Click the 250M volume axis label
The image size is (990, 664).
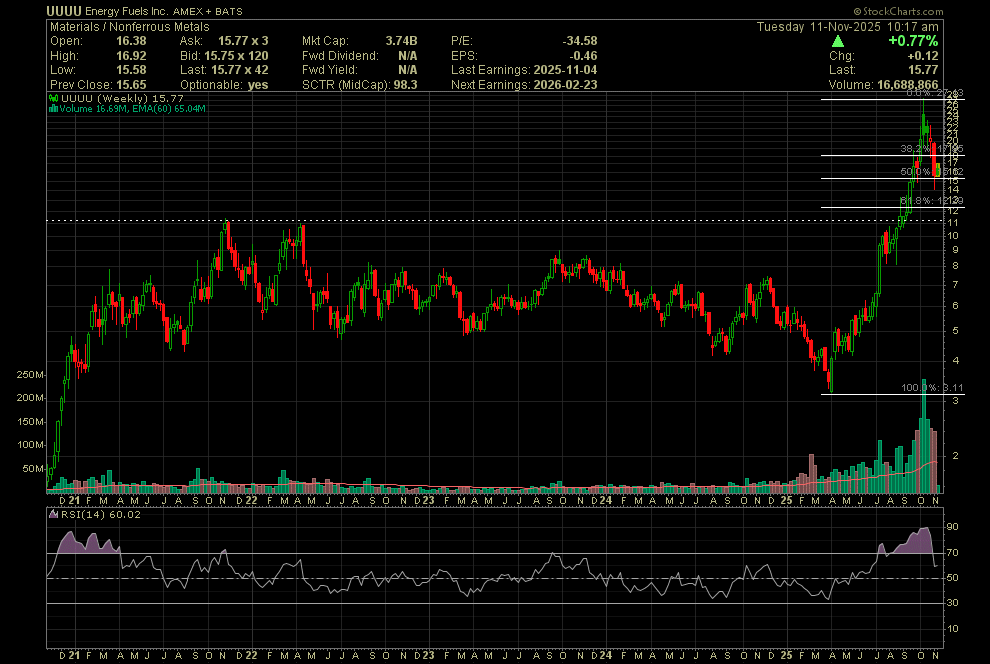tap(30, 375)
